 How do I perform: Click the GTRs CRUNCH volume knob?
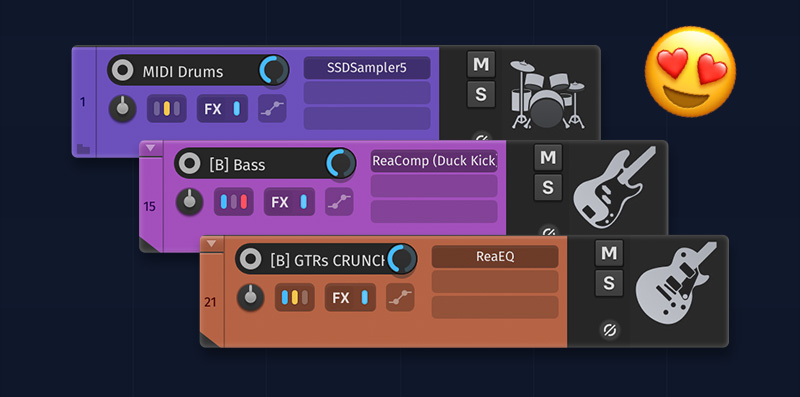(402, 259)
